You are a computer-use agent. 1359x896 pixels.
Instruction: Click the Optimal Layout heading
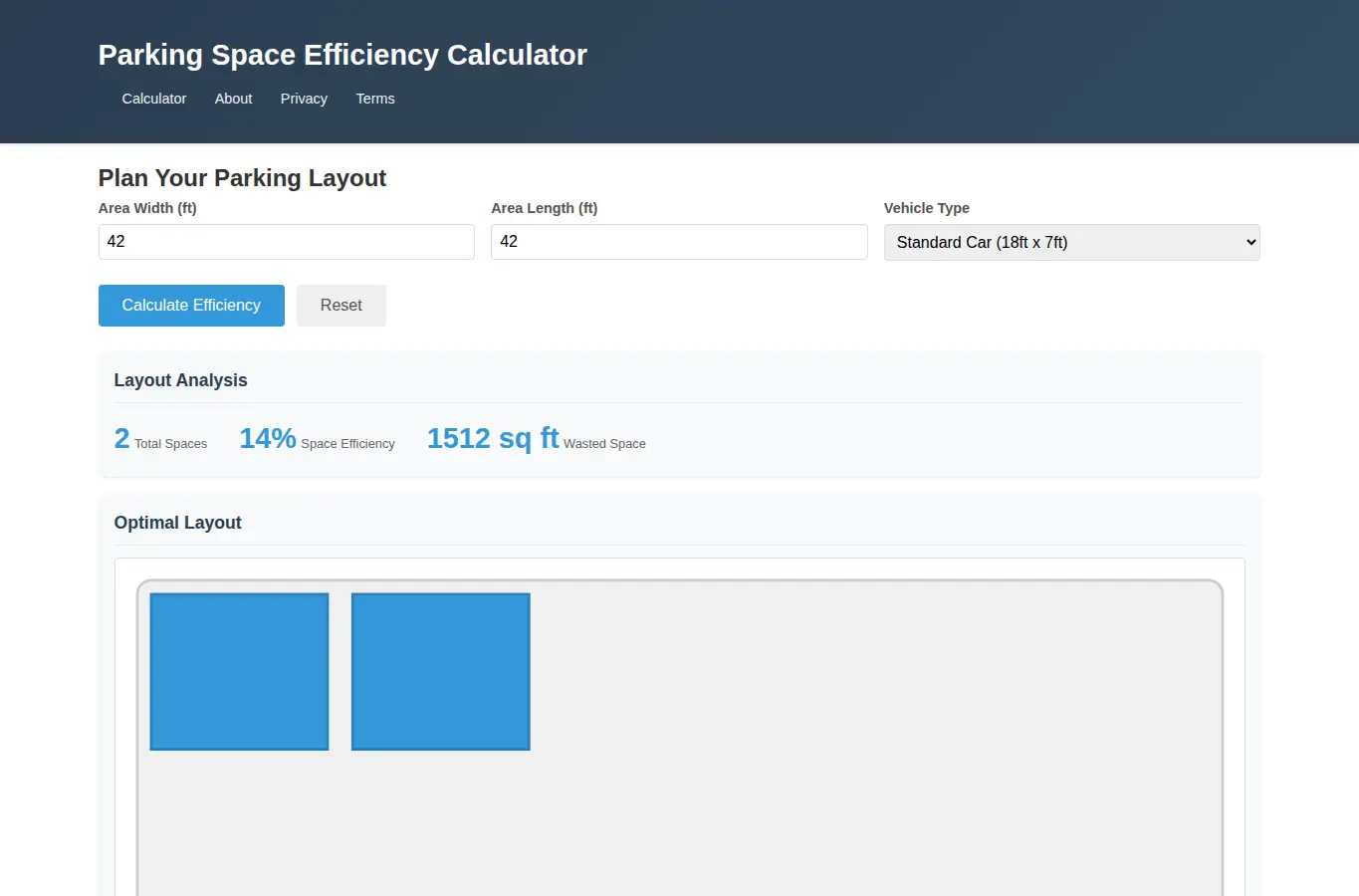(x=177, y=523)
